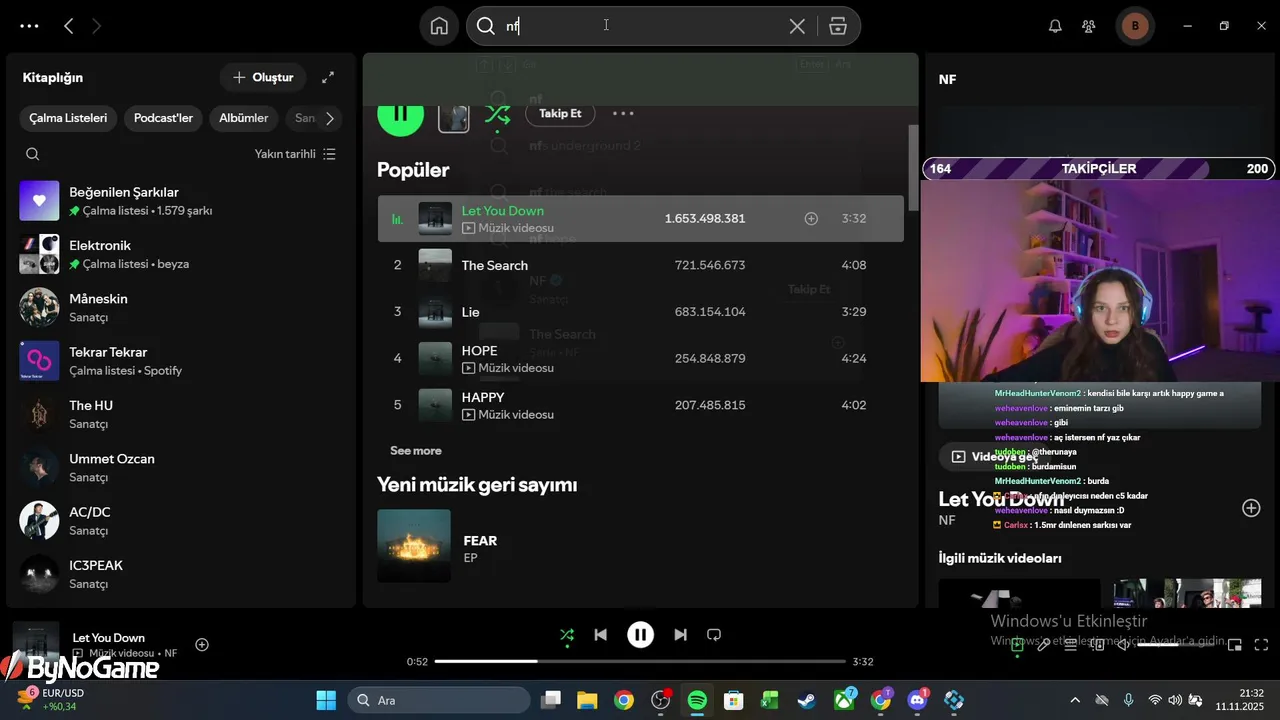Click the song progress bar
The height and width of the screenshot is (720, 1280).
640,661
